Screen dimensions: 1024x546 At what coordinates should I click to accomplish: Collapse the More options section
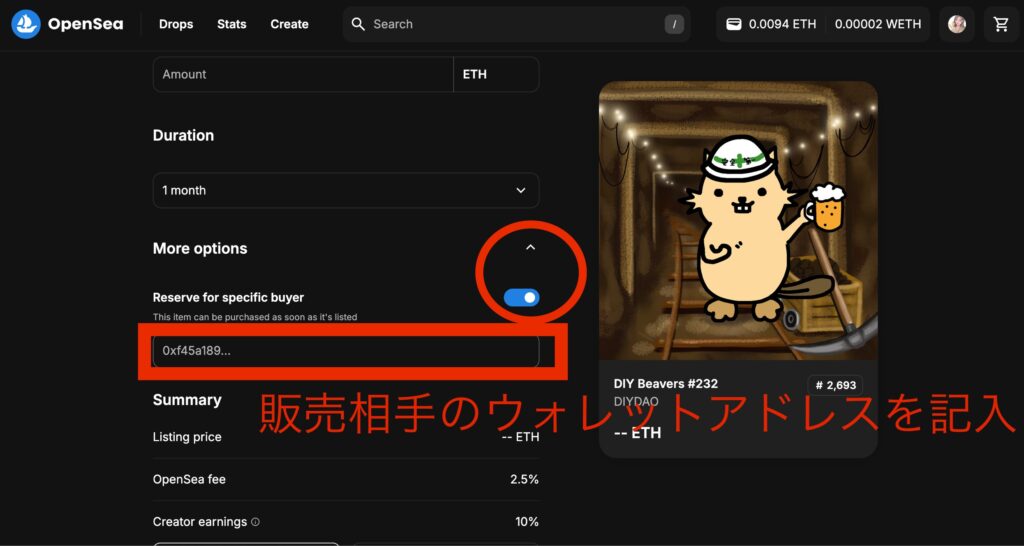click(530, 248)
